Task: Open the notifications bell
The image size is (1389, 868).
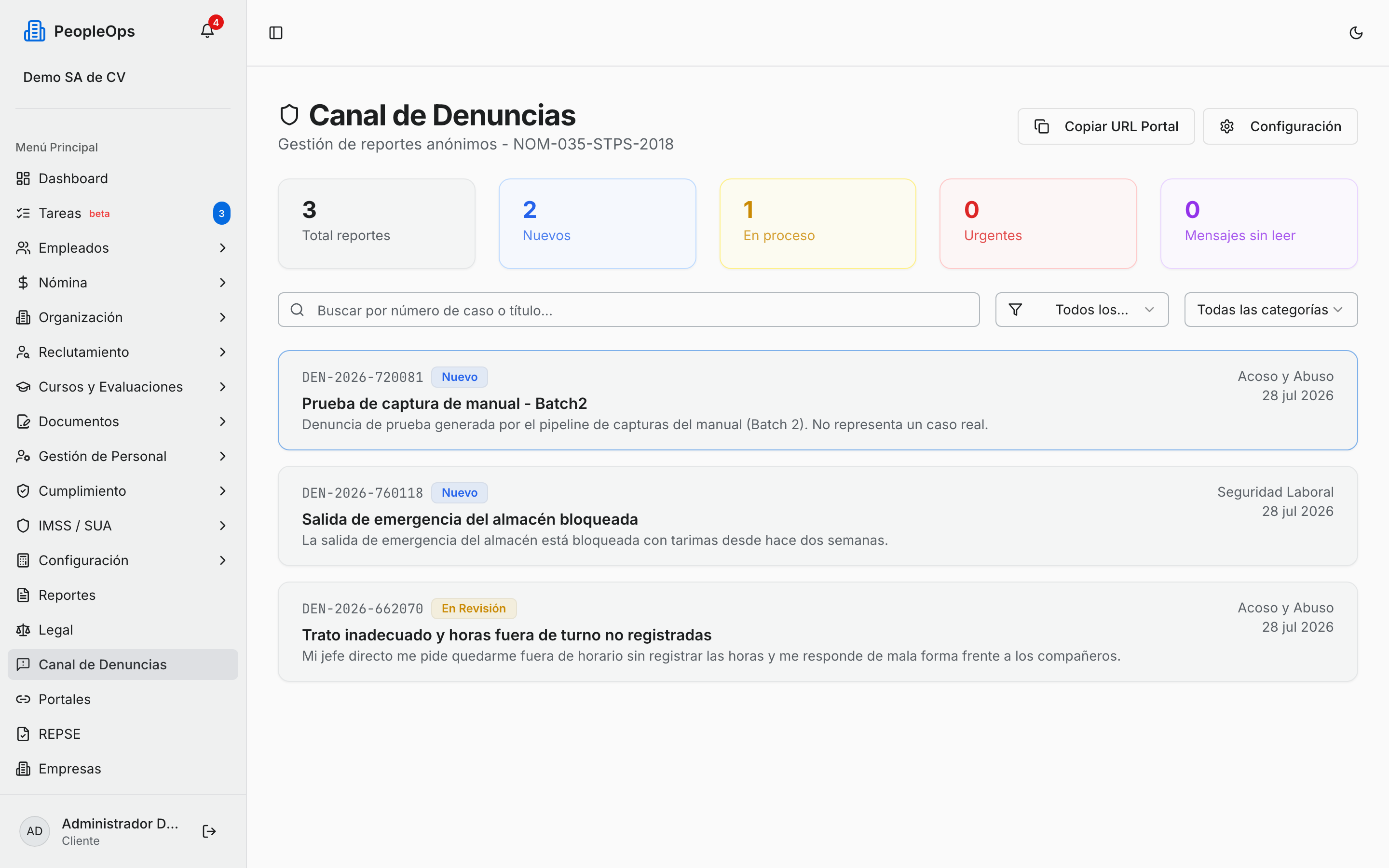Action: [207, 31]
